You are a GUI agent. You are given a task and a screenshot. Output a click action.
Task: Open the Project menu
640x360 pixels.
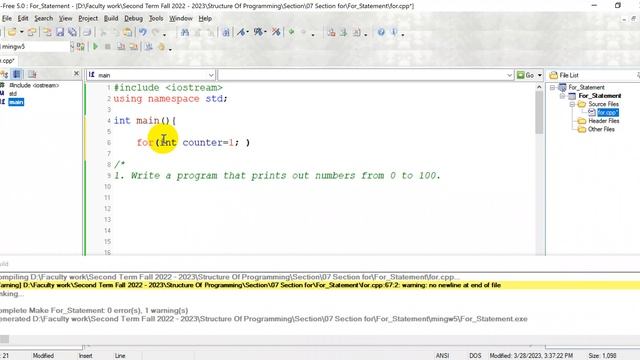point(88,18)
